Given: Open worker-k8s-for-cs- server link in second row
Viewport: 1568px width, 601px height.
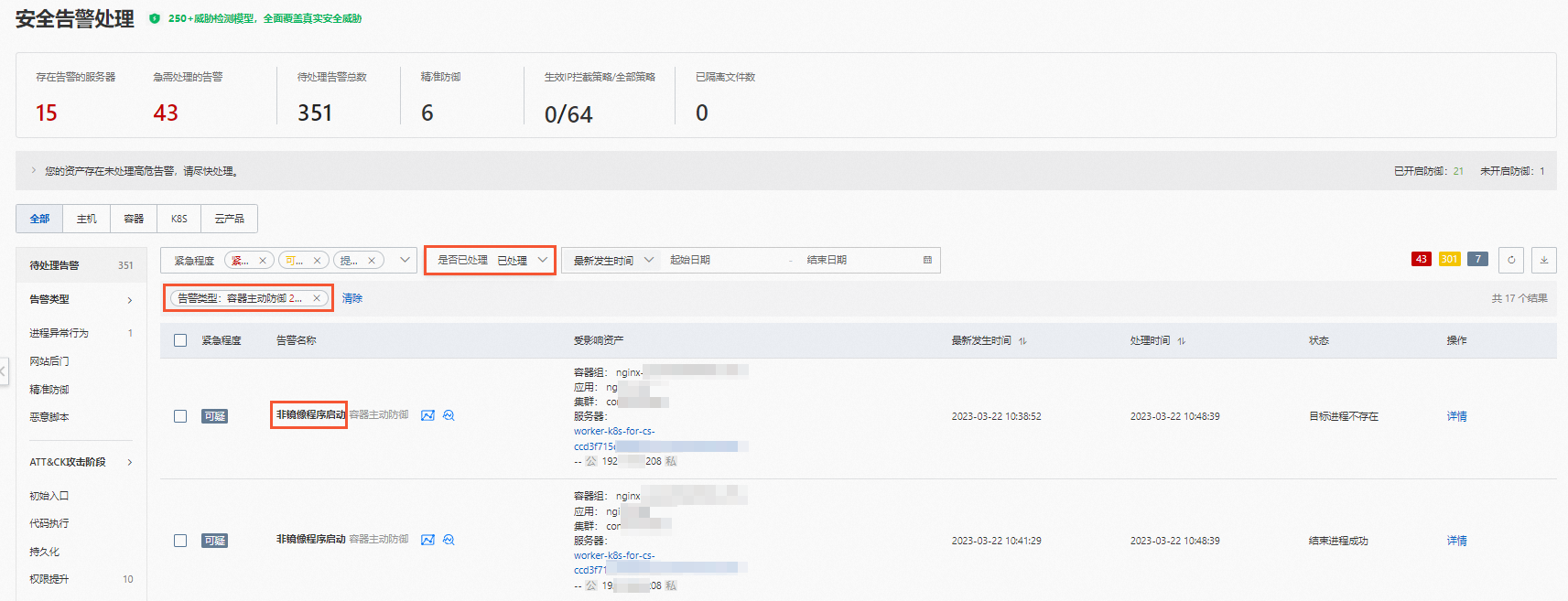Looking at the screenshot, I should pyautogui.click(x=614, y=555).
